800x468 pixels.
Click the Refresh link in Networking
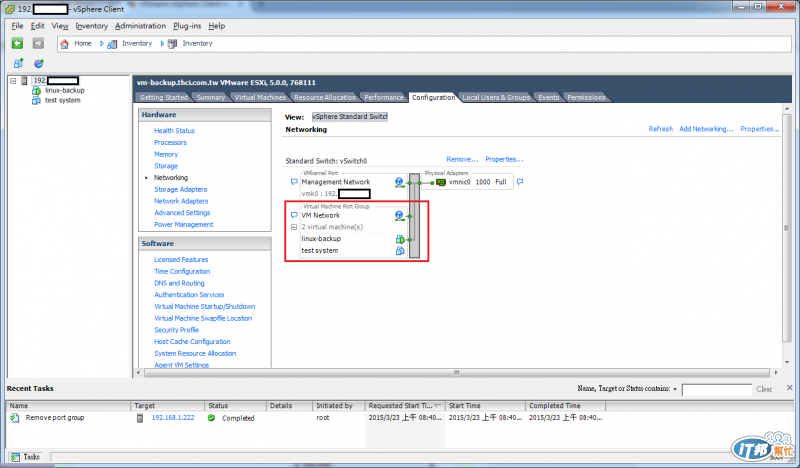coord(661,129)
